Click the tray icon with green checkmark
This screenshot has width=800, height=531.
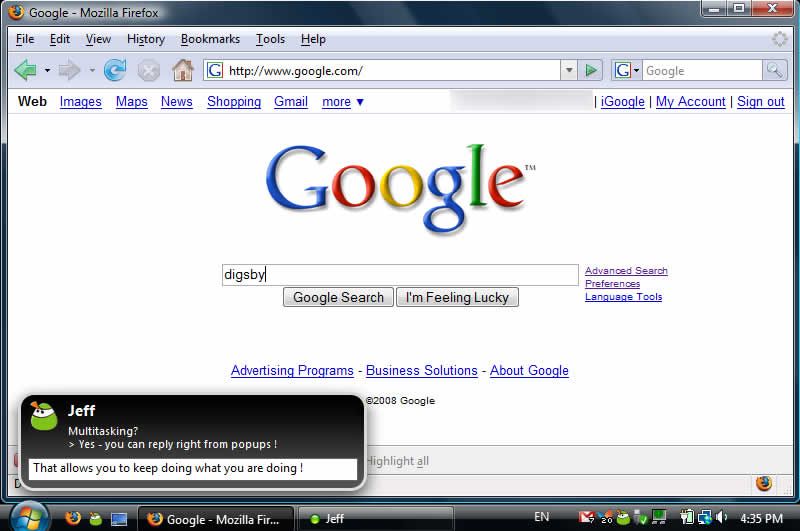click(641, 518)
